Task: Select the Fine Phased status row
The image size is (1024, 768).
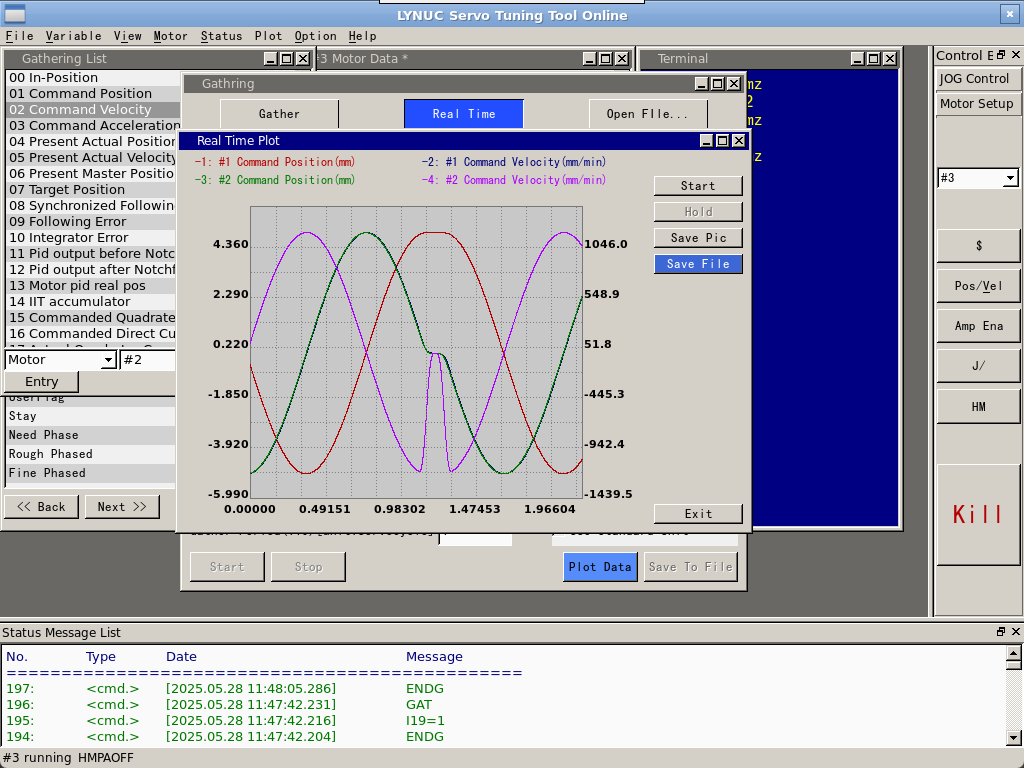Action: (91, 473)
